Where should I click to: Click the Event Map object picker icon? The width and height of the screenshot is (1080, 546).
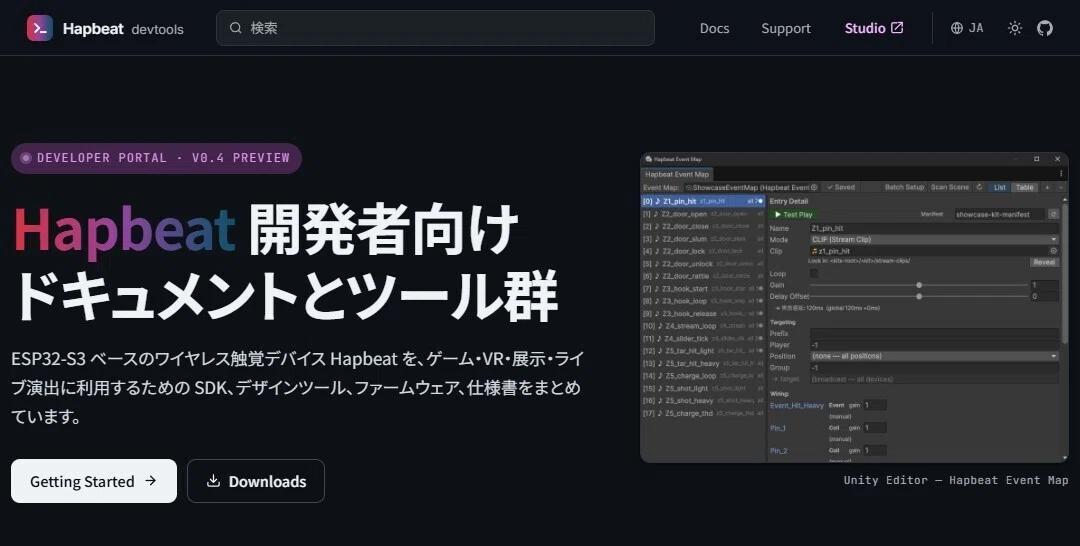813,187
